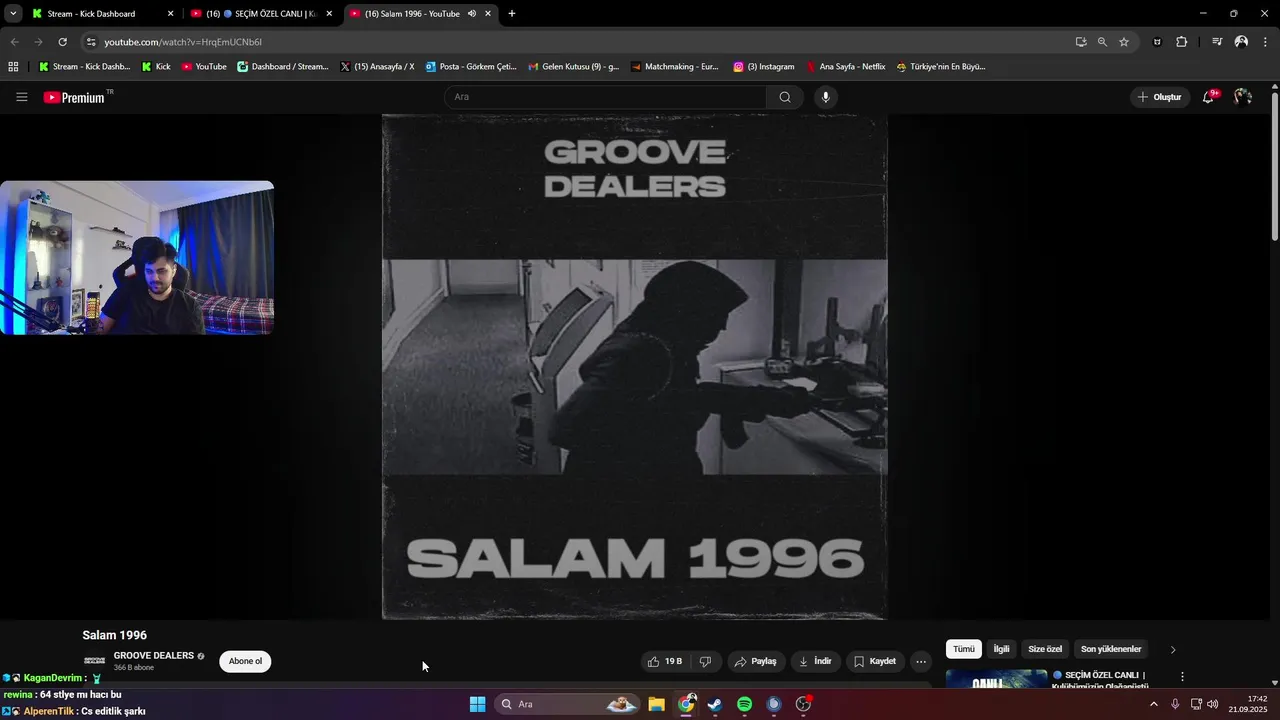
Task: Open Windows Start menu
Action: 477,704
